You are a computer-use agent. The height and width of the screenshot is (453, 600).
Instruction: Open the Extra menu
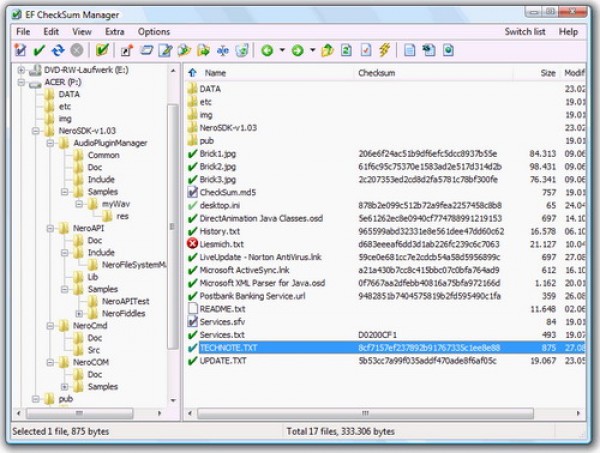114,31
